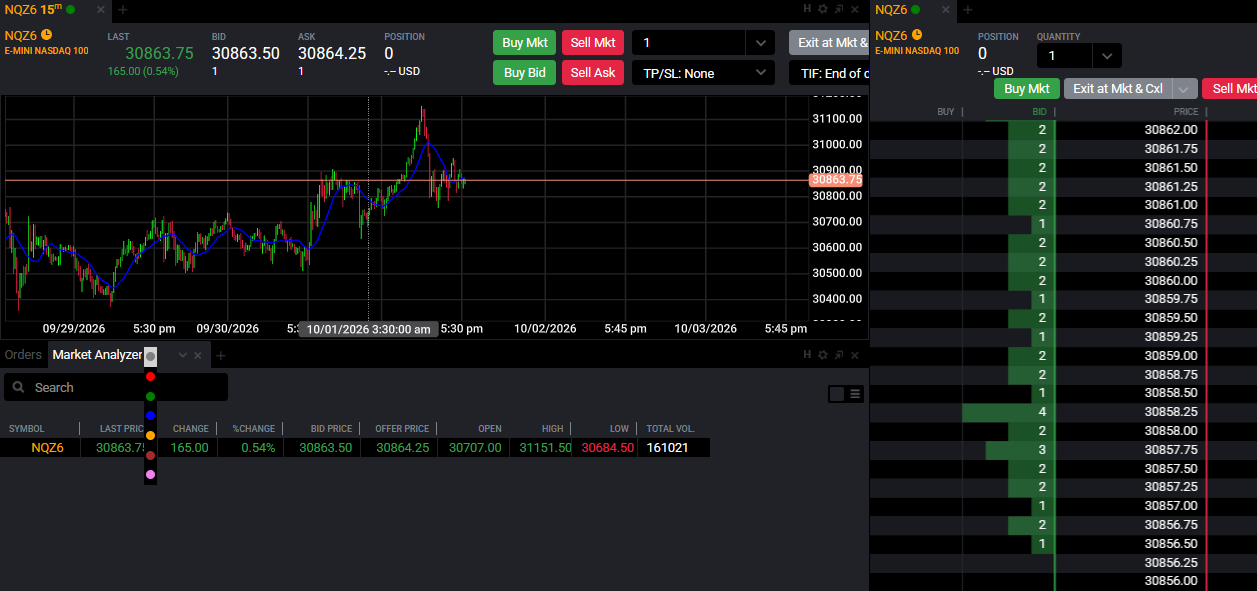Click Sell Mkt in DOM panel
The image size is (1257, 591).
[1230, 89]
